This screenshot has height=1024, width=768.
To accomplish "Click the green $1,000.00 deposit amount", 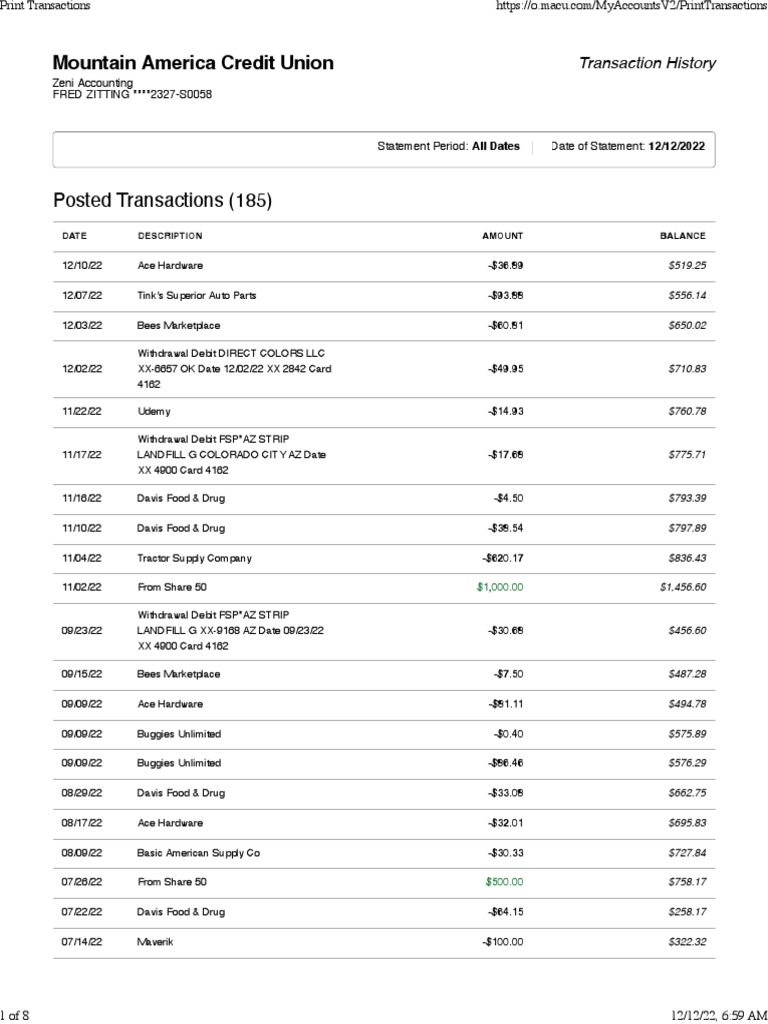I will [x=500, y=587].
